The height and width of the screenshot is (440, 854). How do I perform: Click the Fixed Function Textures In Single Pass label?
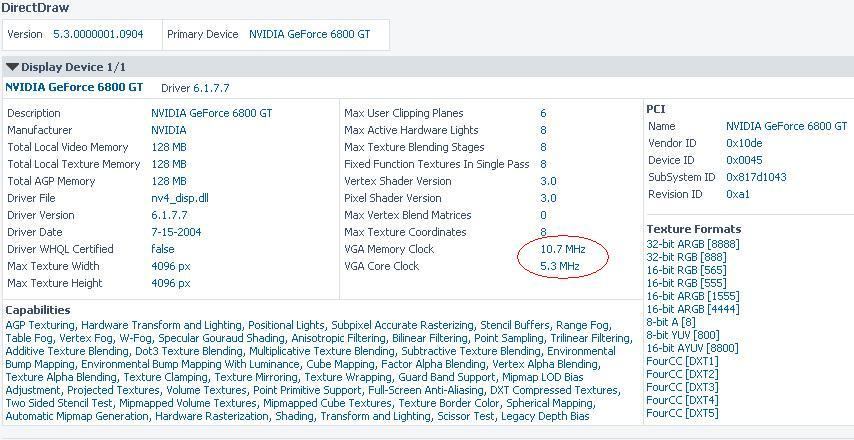pyautogui.click(x=437, y=164)
